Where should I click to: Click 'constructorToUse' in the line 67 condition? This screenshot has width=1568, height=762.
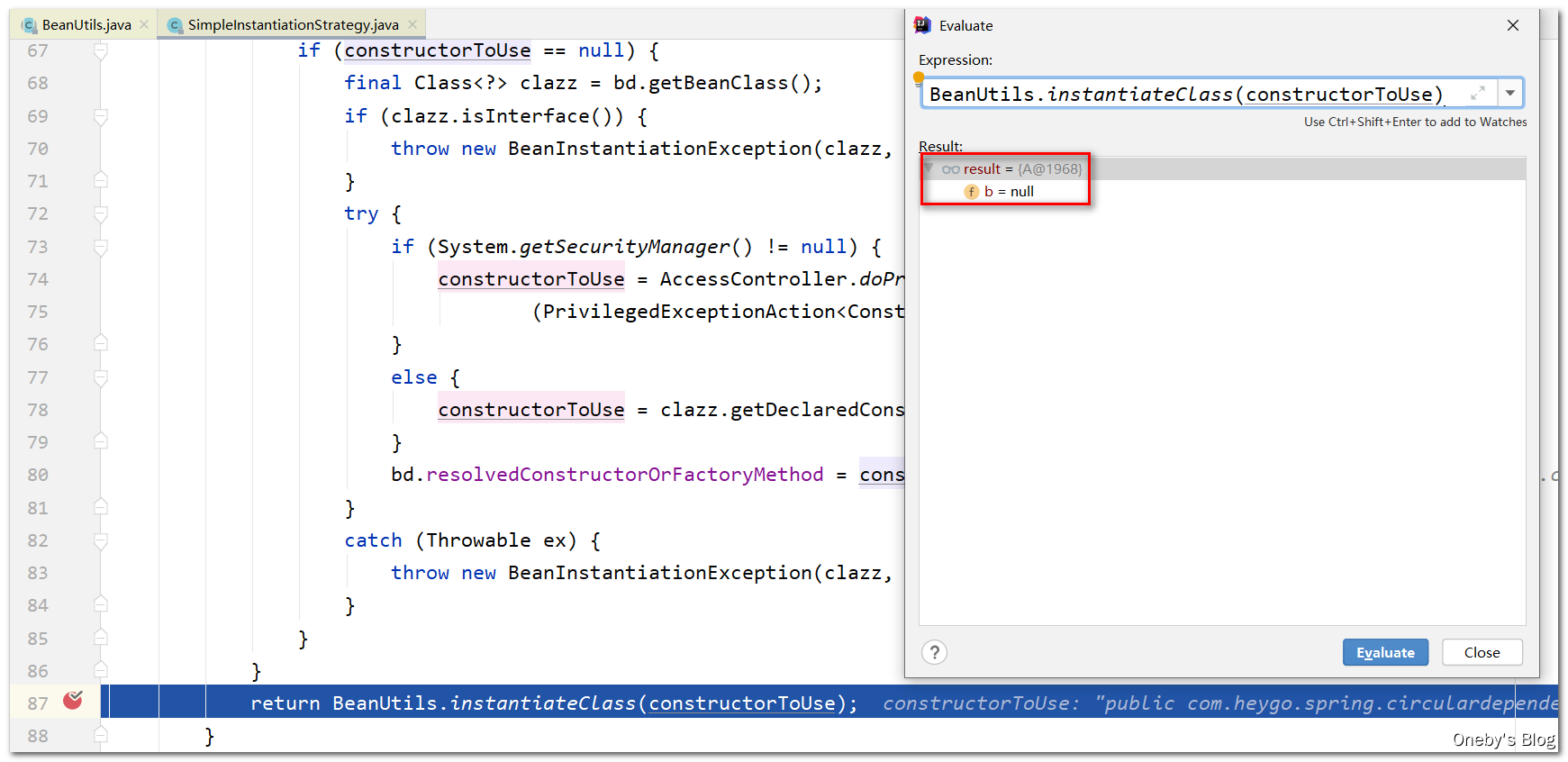pos(438,51)
